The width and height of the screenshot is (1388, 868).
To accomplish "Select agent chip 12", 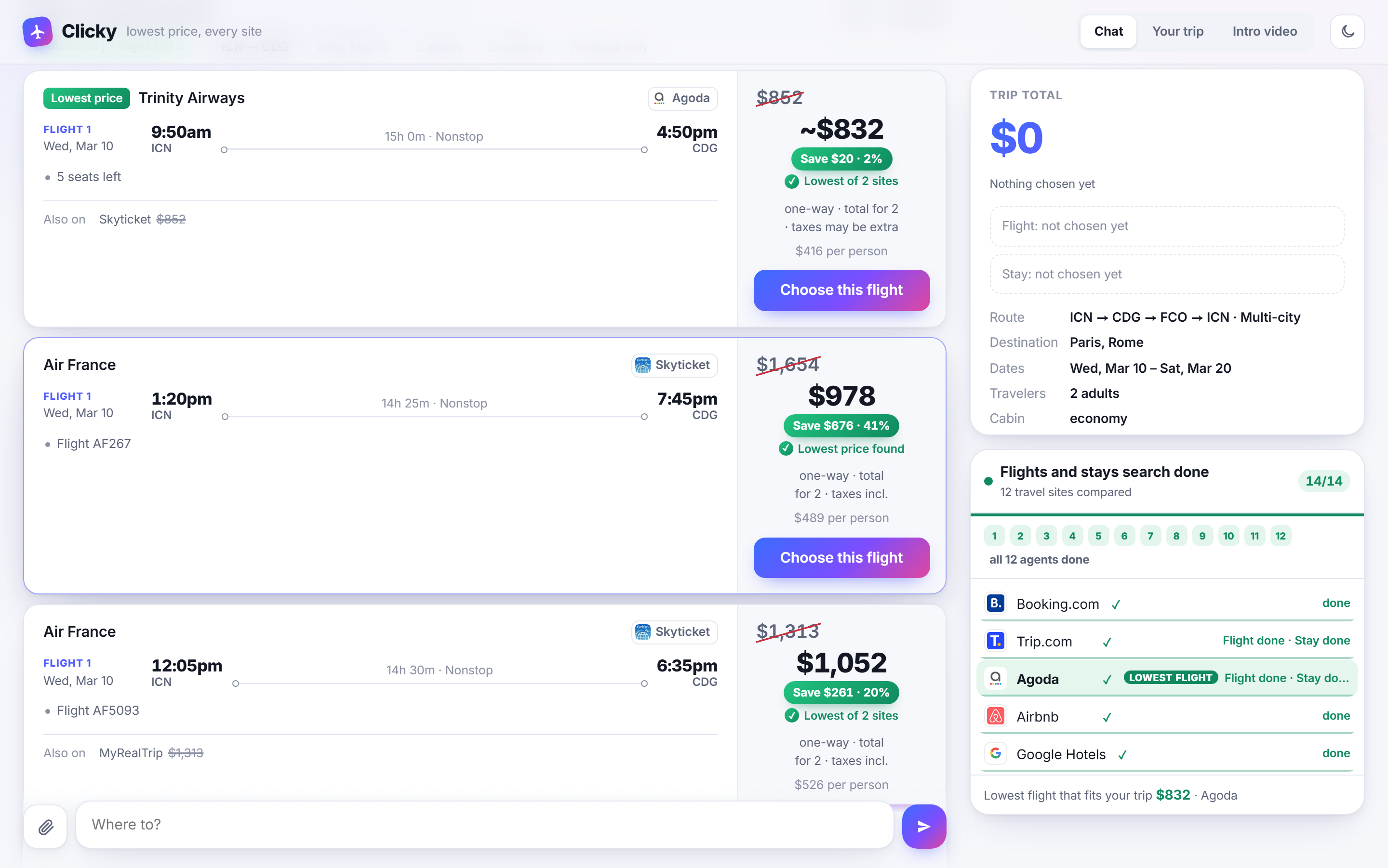I will tap(1280, 536).
